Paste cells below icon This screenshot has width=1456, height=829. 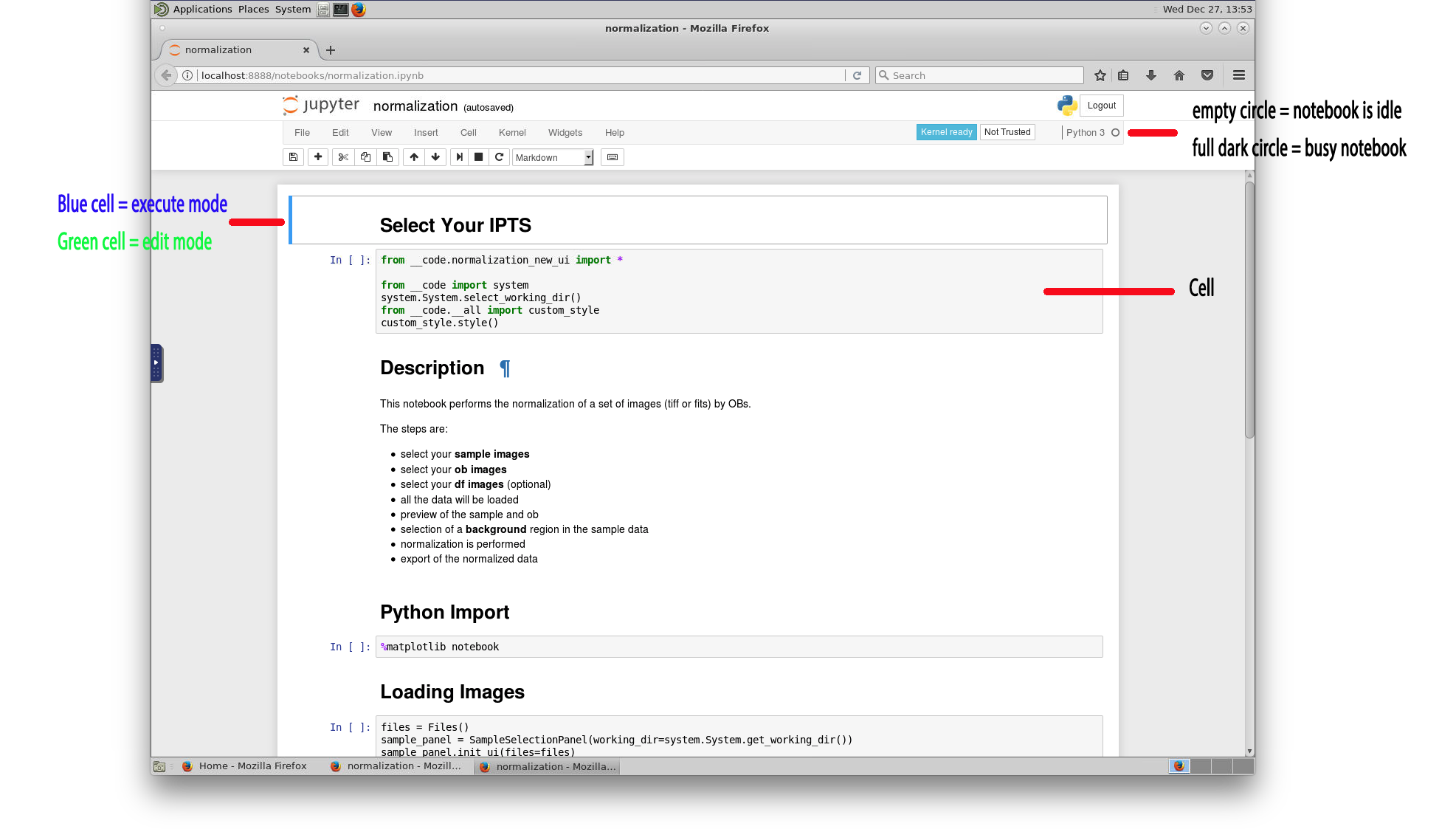point(387,157)
